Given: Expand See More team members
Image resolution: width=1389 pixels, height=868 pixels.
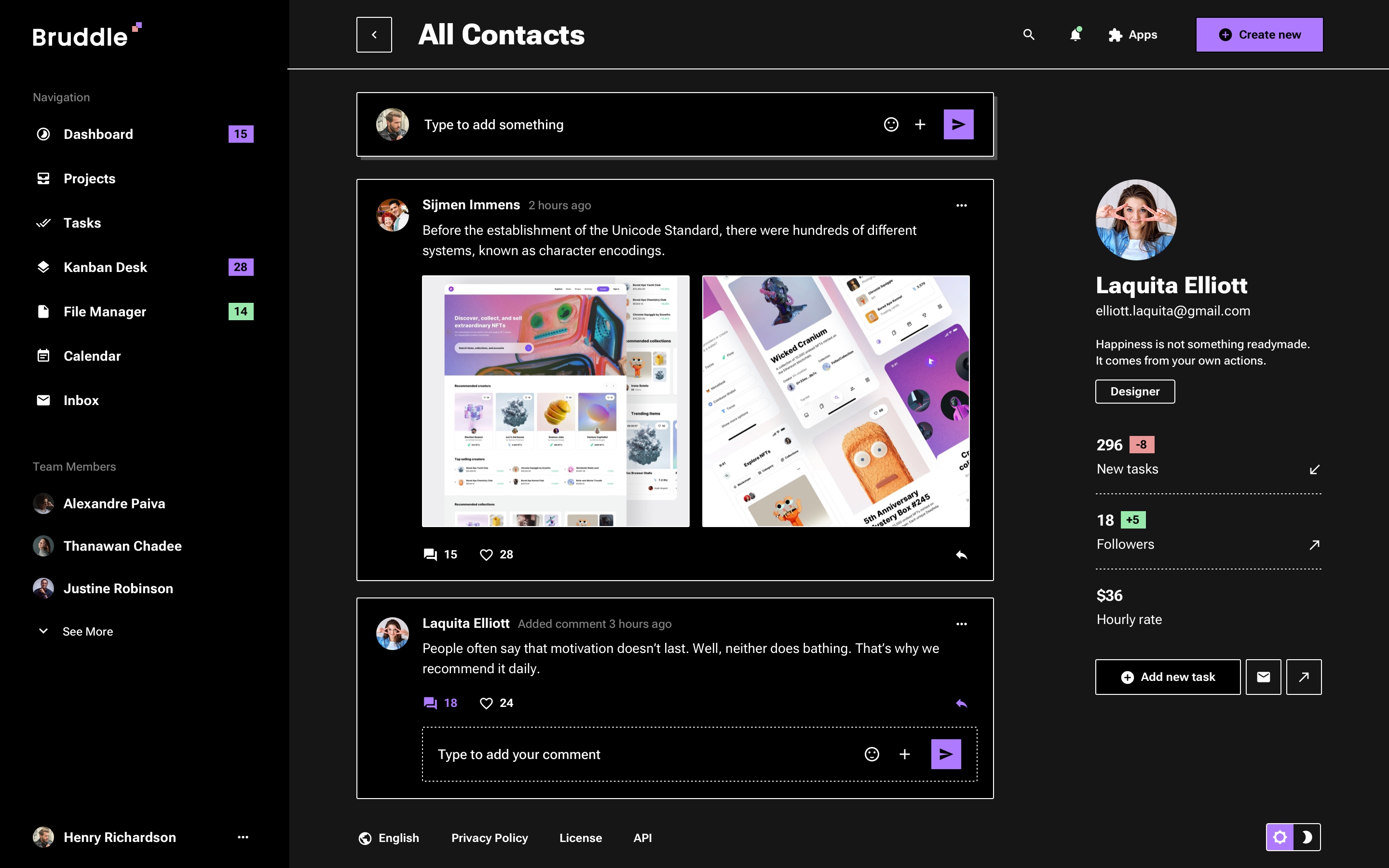Looking at the screenshot, I should coord(87,632).
